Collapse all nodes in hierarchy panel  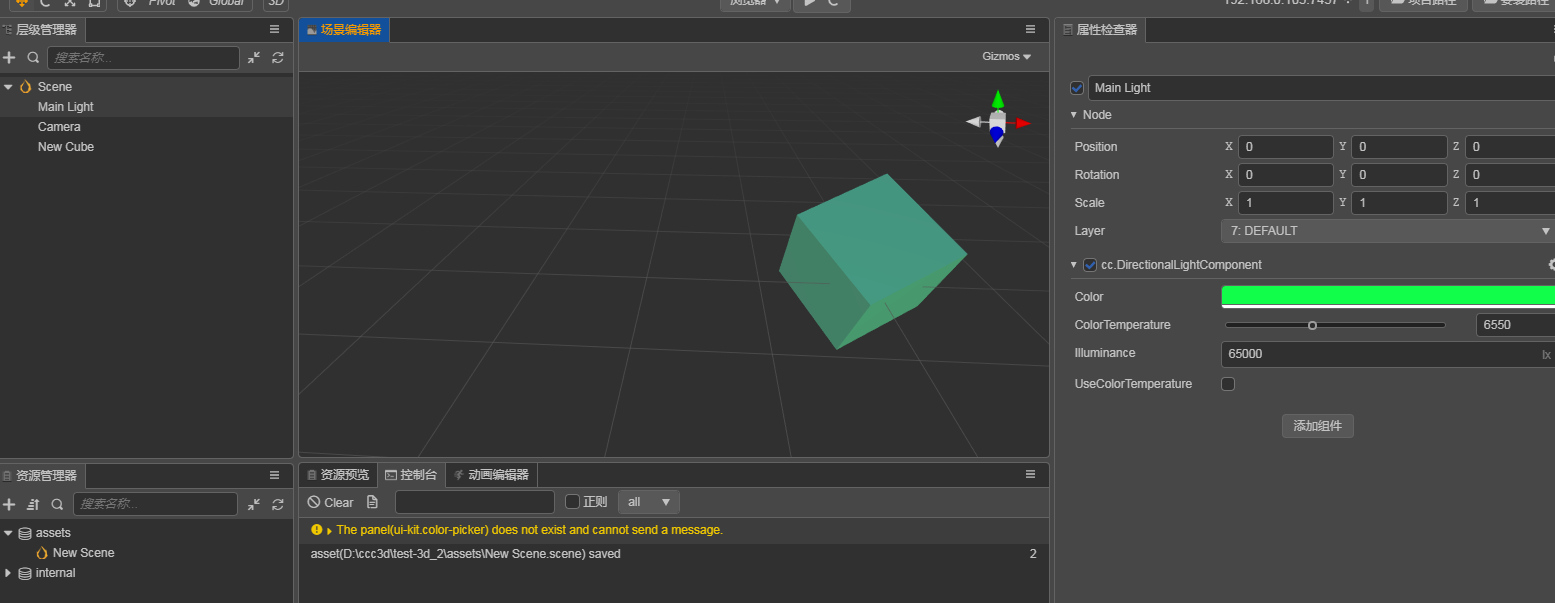tap(254, 58)
